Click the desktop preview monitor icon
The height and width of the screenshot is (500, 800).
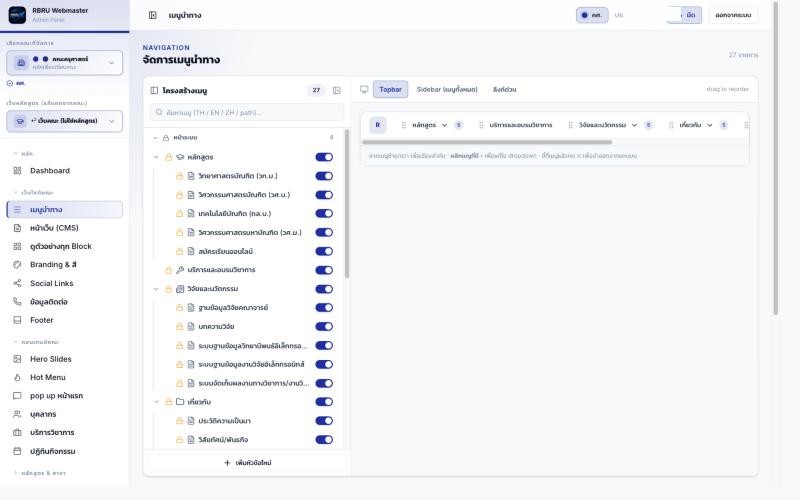pyautogui.click(x=364, y=89)
